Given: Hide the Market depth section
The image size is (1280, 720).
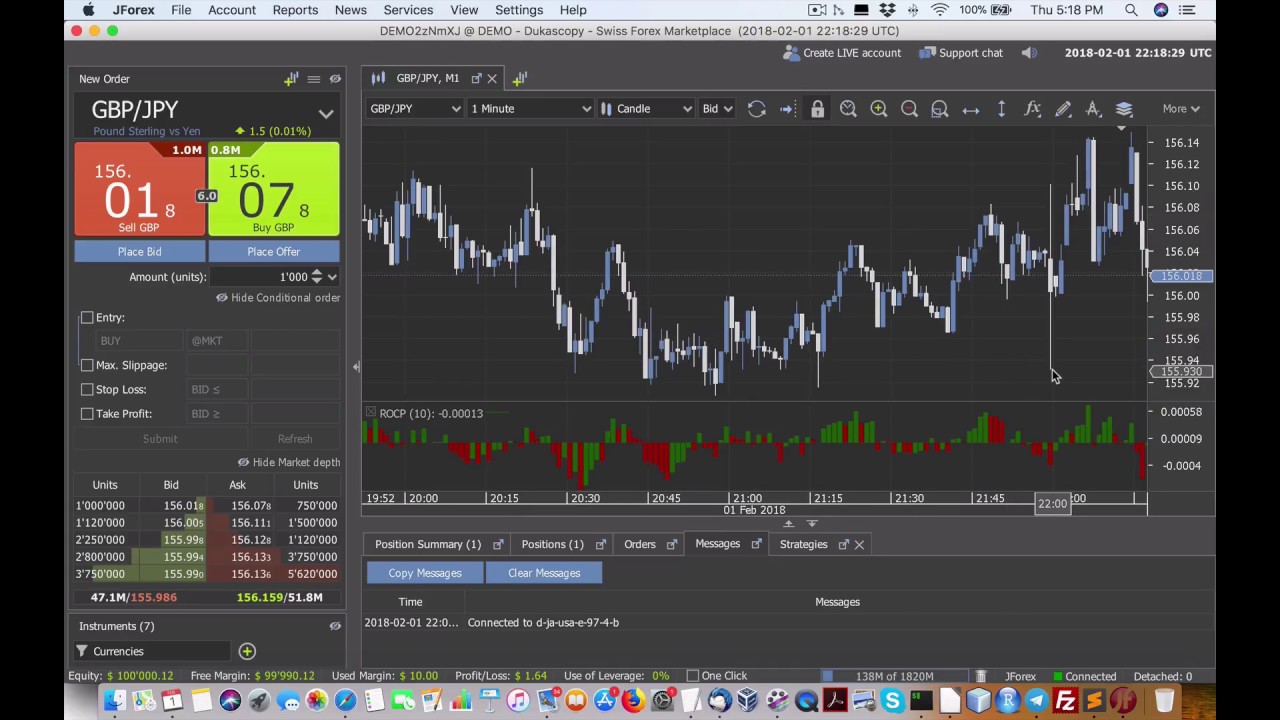Looking at the screenshot, I should click(x=289, y=462).
